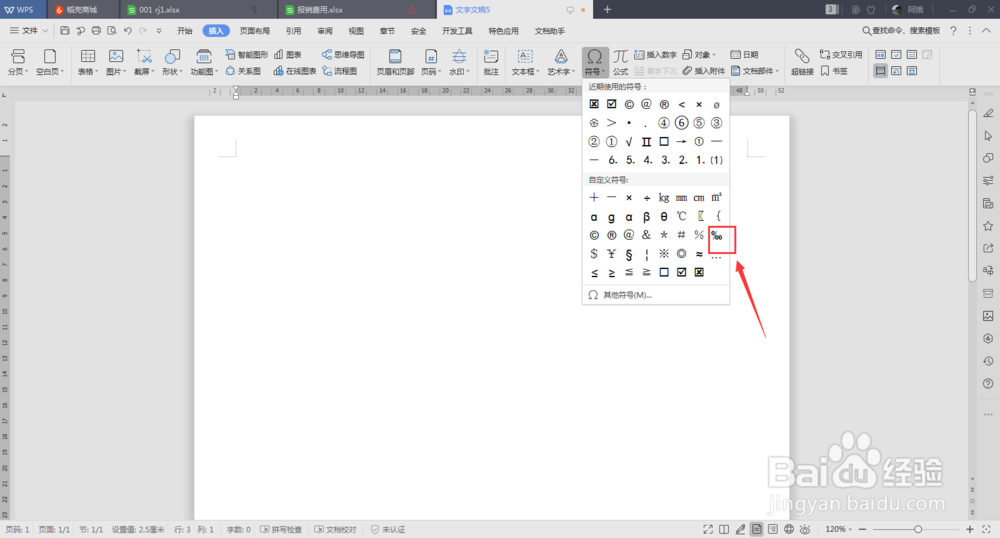
Task: Click the 书签 bookmark button
Action: coord(834,71)
